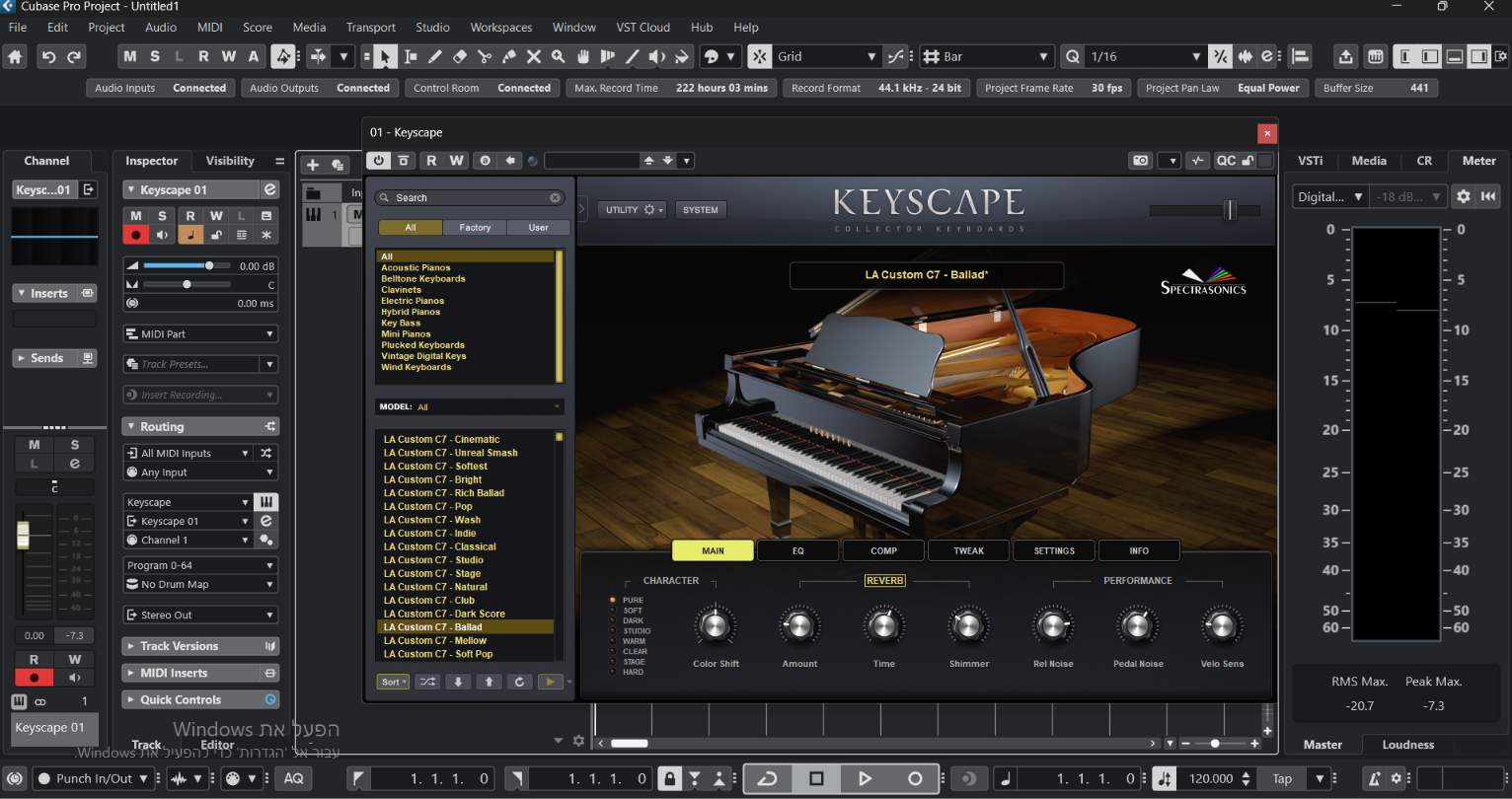Open the Grid snap type dropdown
This screenshot has width=1512, height=799.
pos(827,57)
